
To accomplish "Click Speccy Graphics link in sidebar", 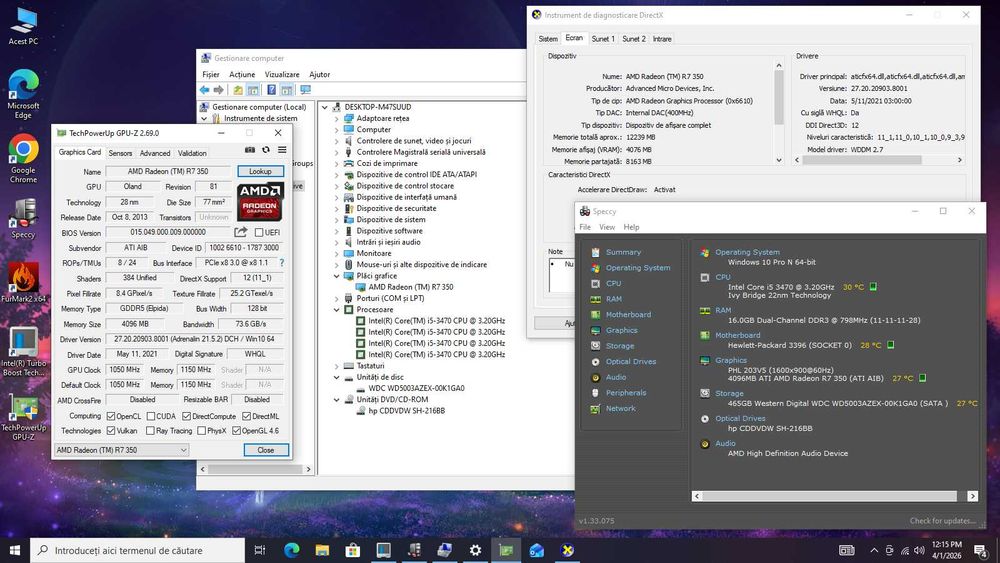I will coord(621,330).
